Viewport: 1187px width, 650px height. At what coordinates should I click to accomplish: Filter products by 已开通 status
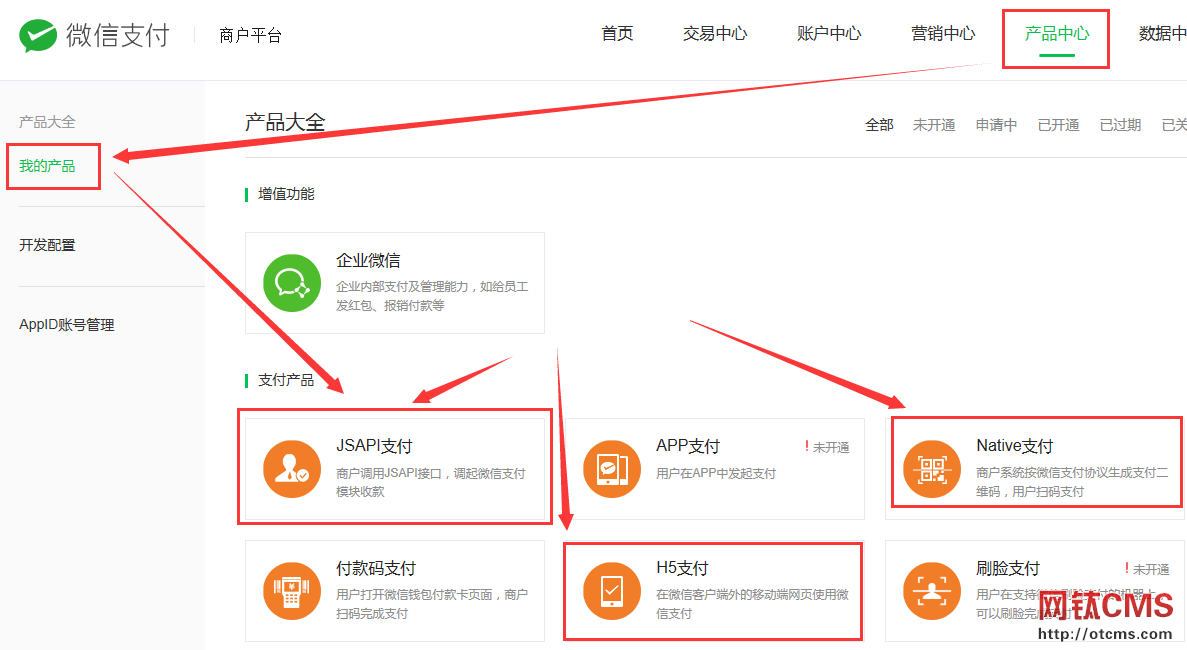(1057, 124)
